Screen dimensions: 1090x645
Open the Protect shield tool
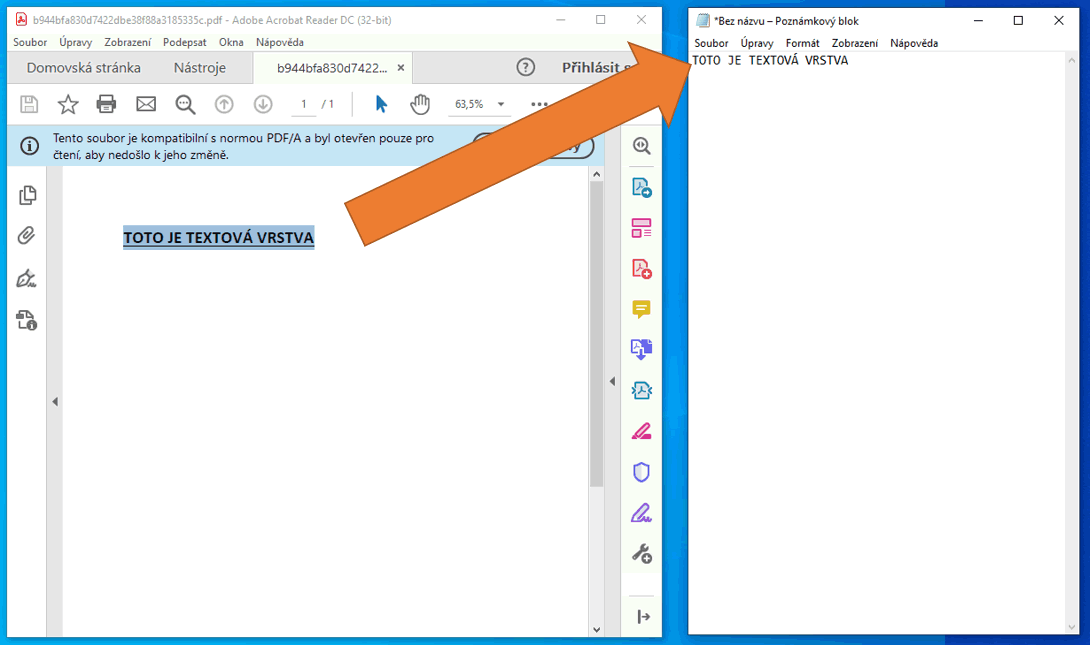[x=641, y=472]
